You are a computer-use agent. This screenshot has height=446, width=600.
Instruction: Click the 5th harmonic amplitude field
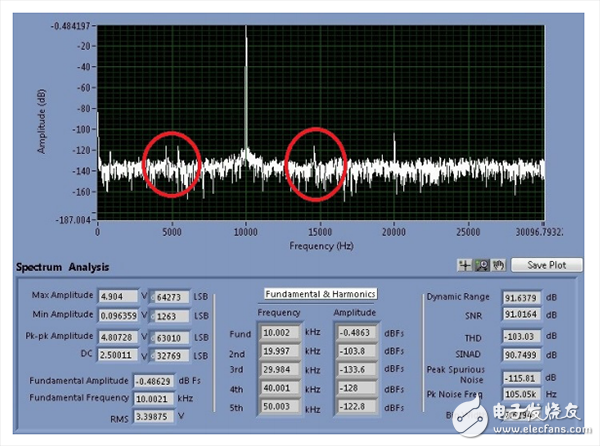(357, 407)
